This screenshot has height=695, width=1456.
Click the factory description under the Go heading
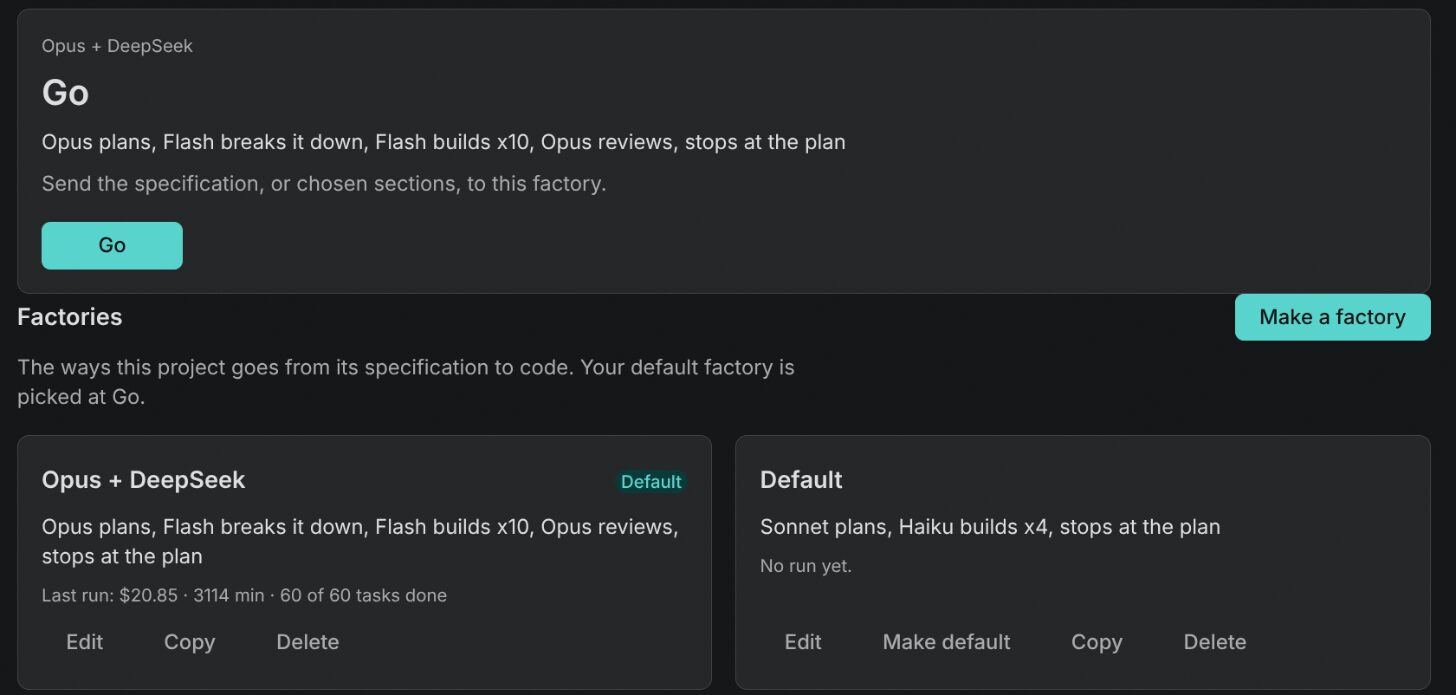tap(444, 142)
